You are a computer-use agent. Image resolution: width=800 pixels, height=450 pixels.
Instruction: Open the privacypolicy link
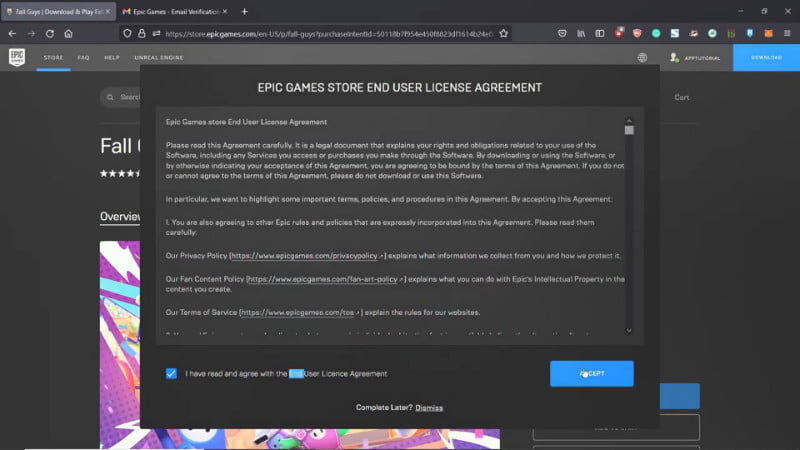[307, 256]
